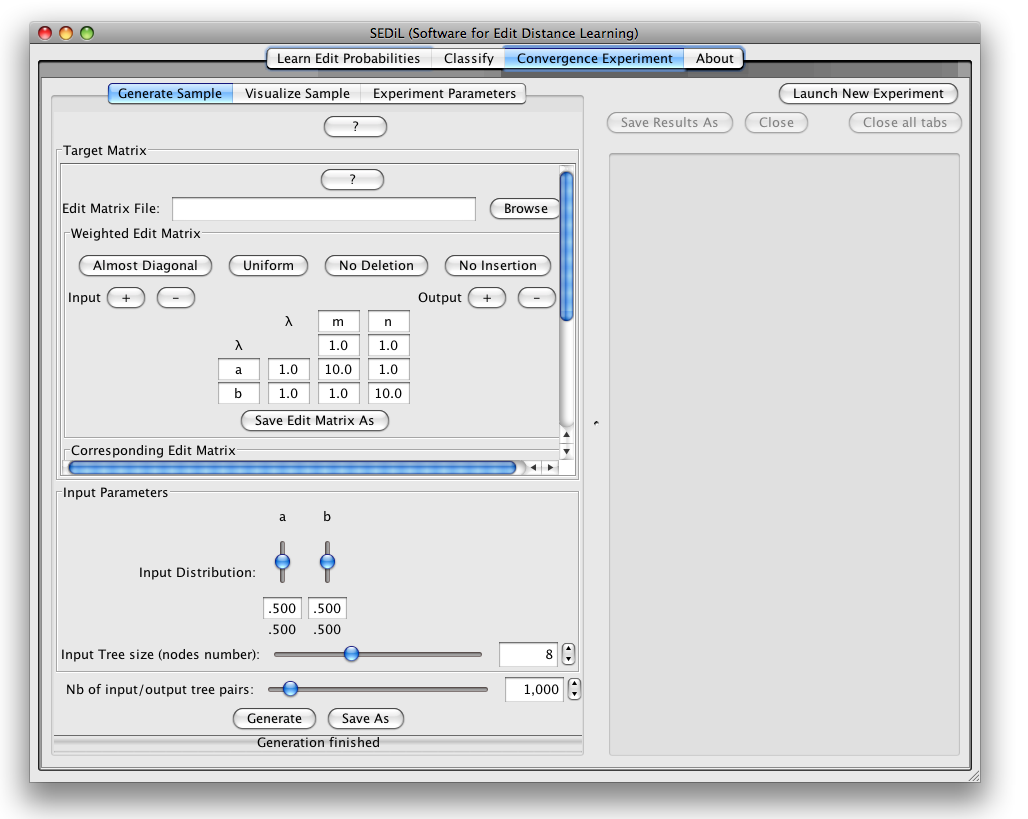Select the Classify tab
1028x819 pixels.
click(x=468, y=59)
